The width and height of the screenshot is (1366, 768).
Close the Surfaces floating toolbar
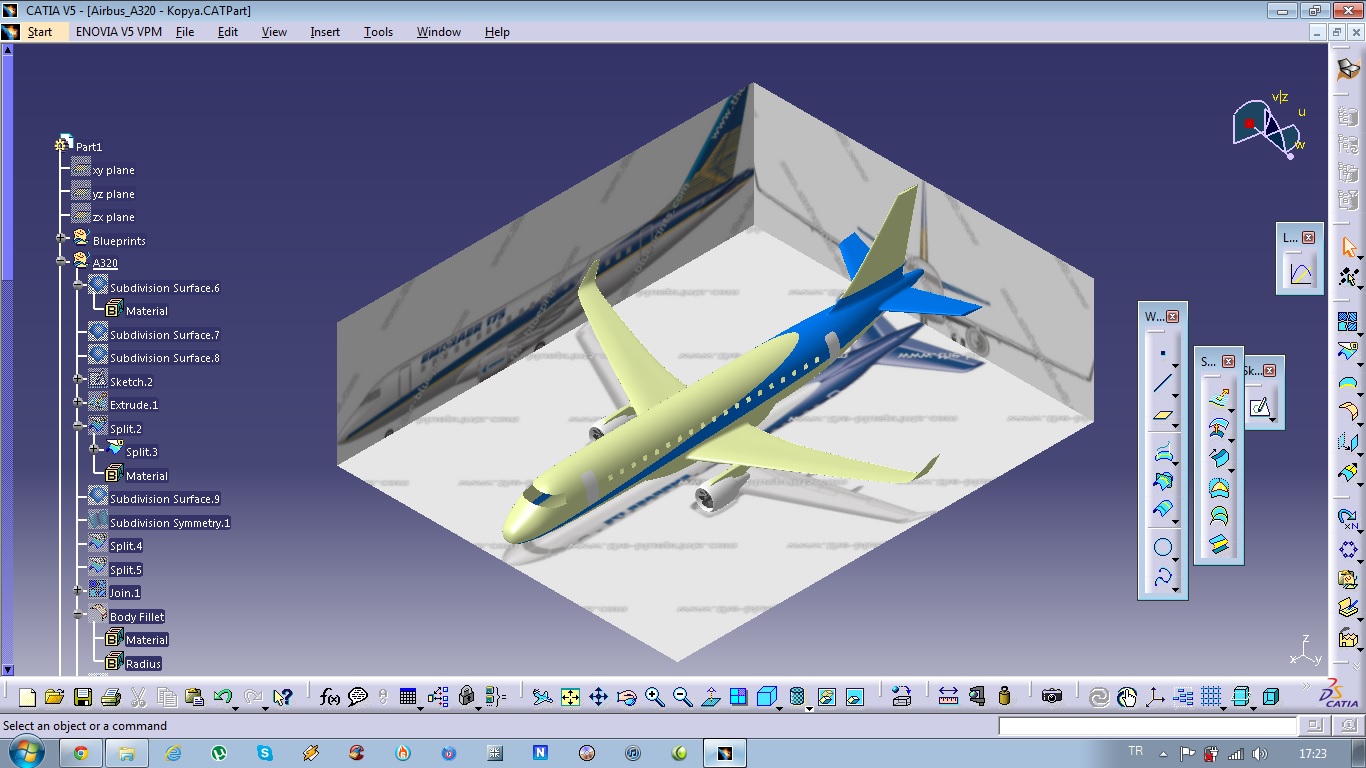coord(1229,361)
